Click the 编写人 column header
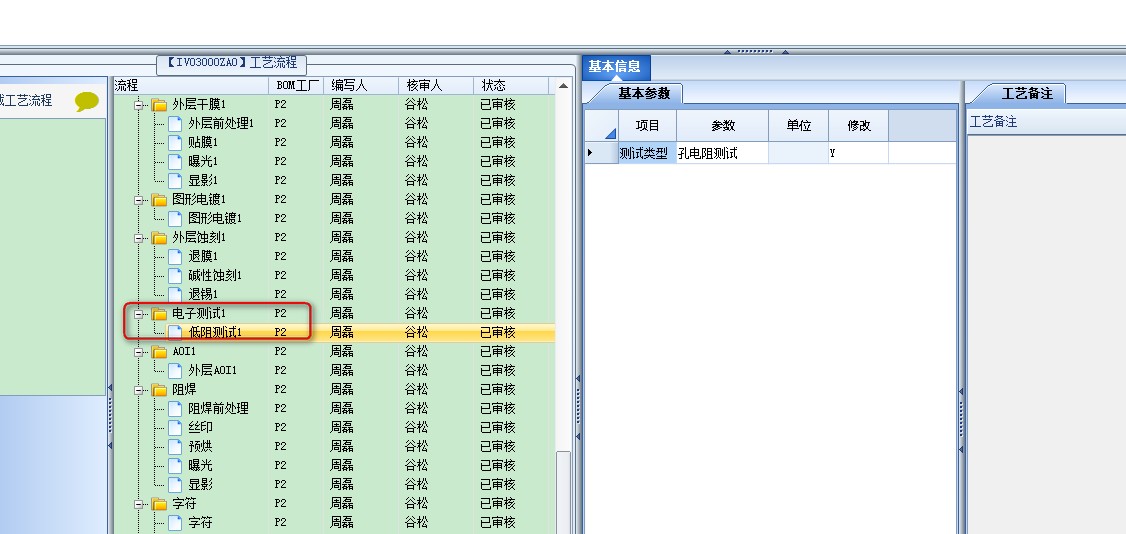This screenshot has height=534, width=1126. (361, 85)
